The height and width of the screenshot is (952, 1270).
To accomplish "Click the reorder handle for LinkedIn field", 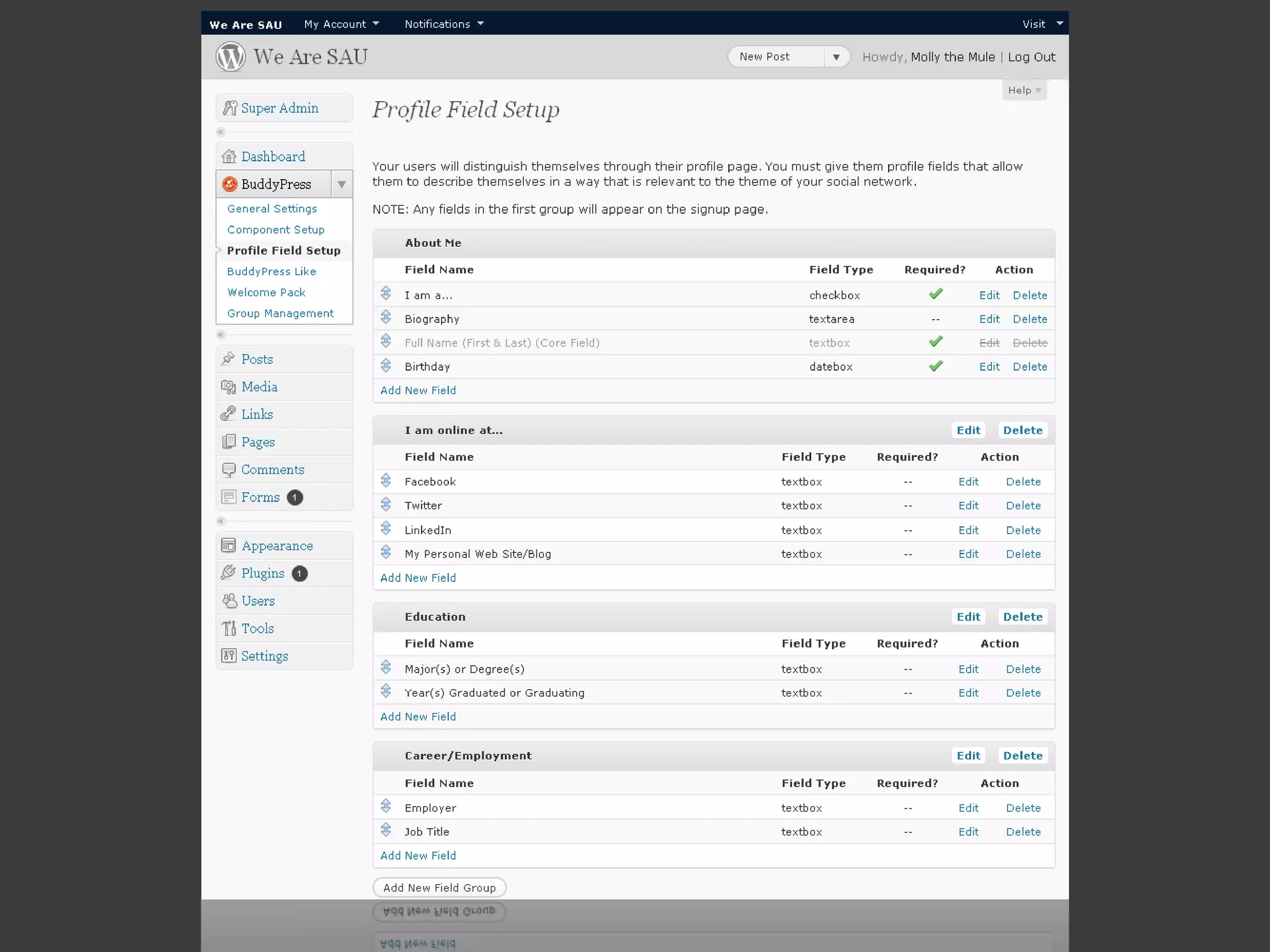I will coord(386,528).
